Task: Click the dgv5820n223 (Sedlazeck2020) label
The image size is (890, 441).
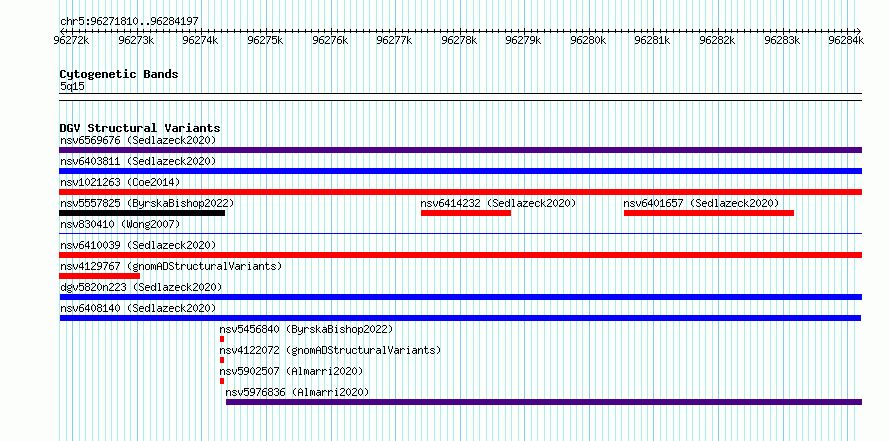Action: point(141,287)
